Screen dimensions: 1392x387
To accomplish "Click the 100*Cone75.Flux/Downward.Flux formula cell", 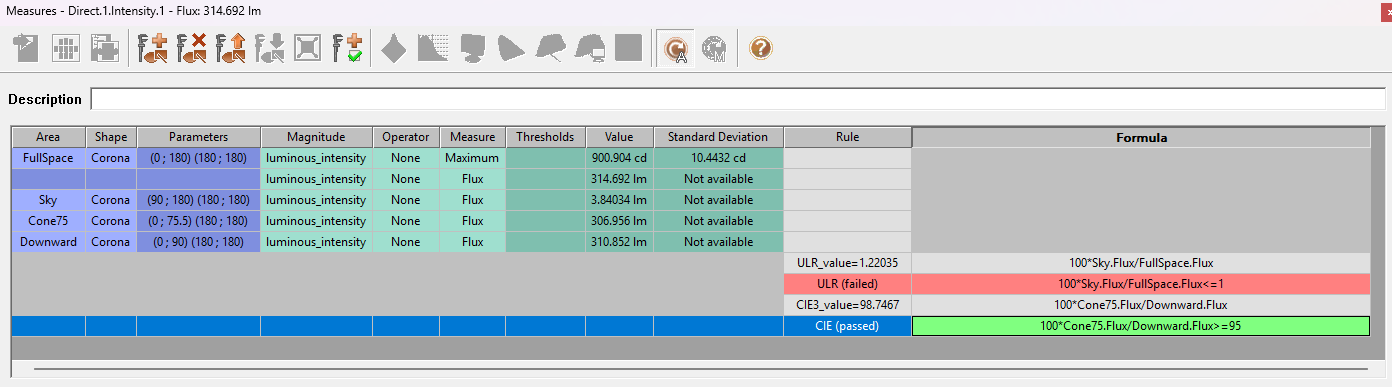I will click(1140, 305).
